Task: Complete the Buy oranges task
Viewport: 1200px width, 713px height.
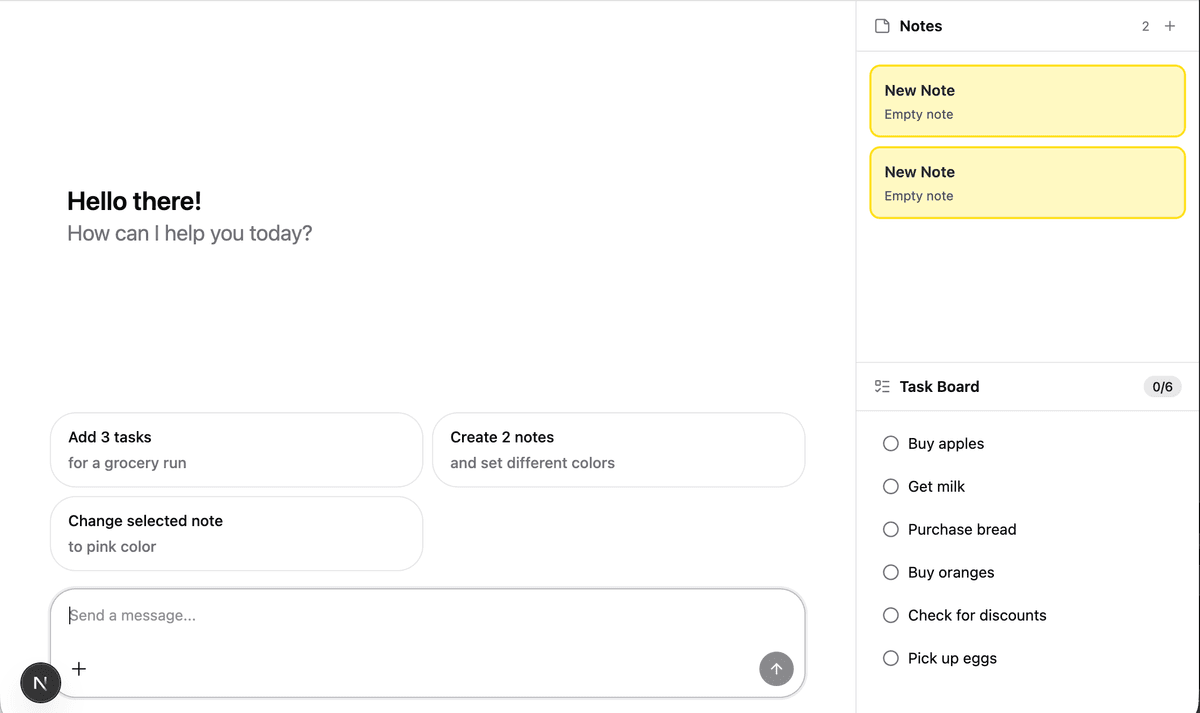Action: pyautogui.click(x=891, y=573)
